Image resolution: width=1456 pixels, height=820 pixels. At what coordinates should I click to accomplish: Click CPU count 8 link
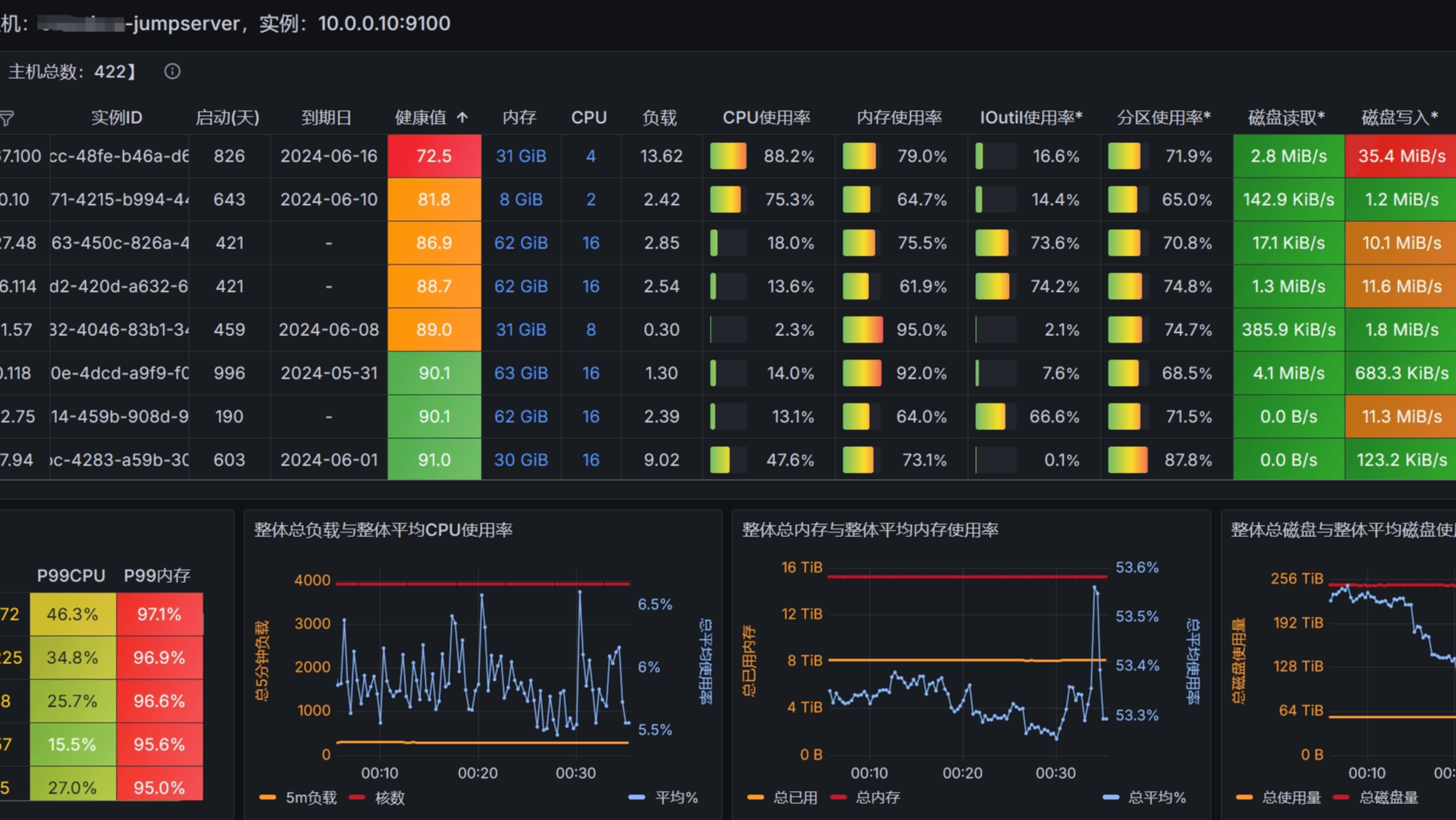point(591,330)
